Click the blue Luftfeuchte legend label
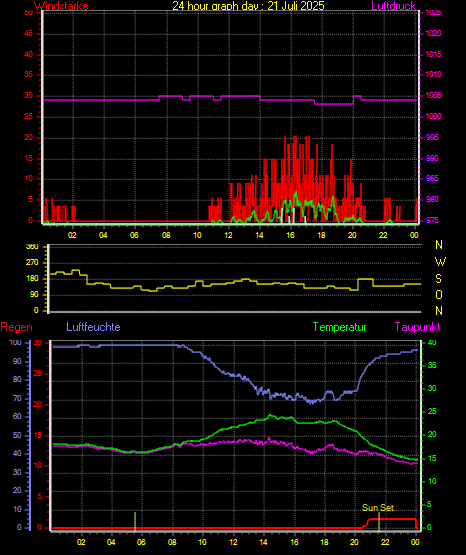This screenshot has height=555, width=466. tap(93, 327)
